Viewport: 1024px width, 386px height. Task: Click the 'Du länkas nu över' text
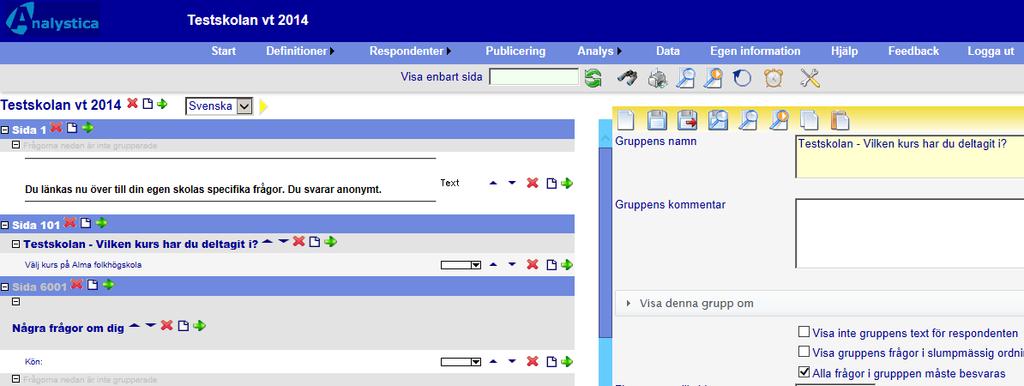click(202, 189)
